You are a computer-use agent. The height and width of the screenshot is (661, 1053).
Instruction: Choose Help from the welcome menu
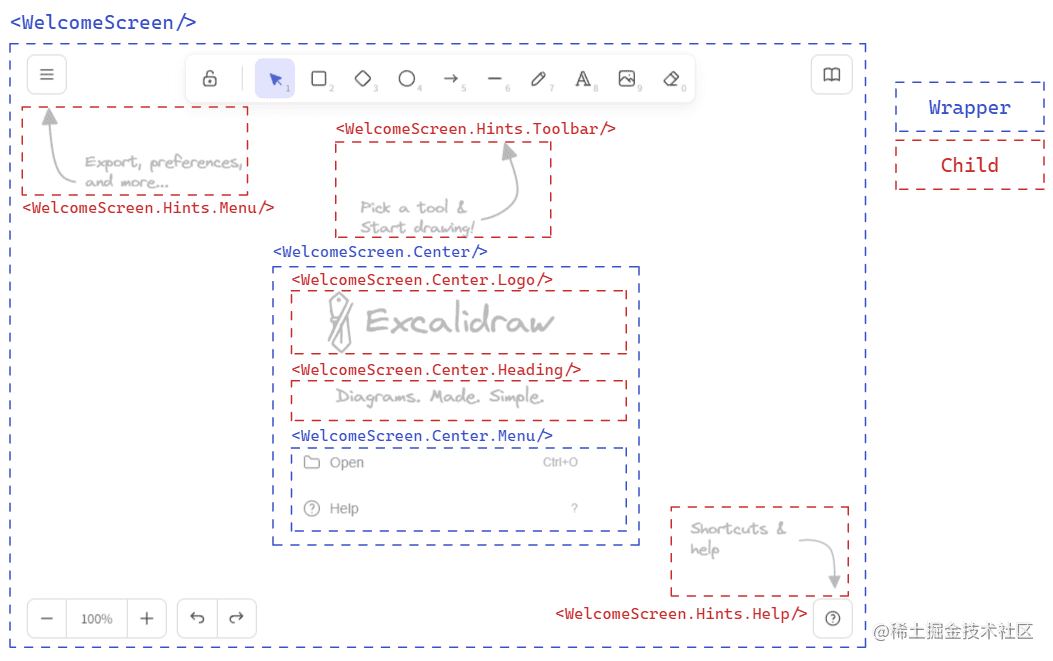pos(441,509)
